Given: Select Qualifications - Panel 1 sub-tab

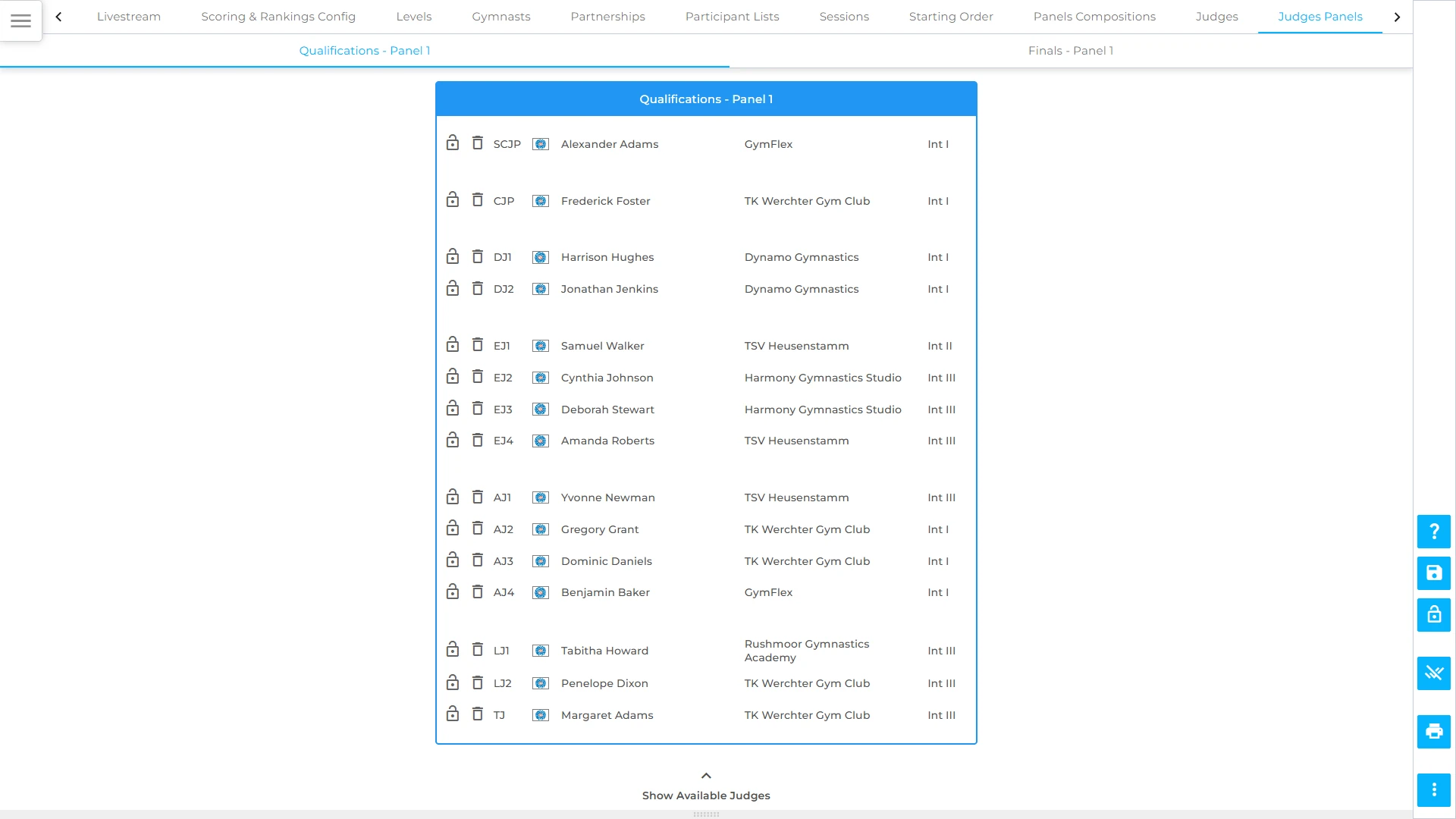Looking at the screenshot, I should [x=365, y=51].
